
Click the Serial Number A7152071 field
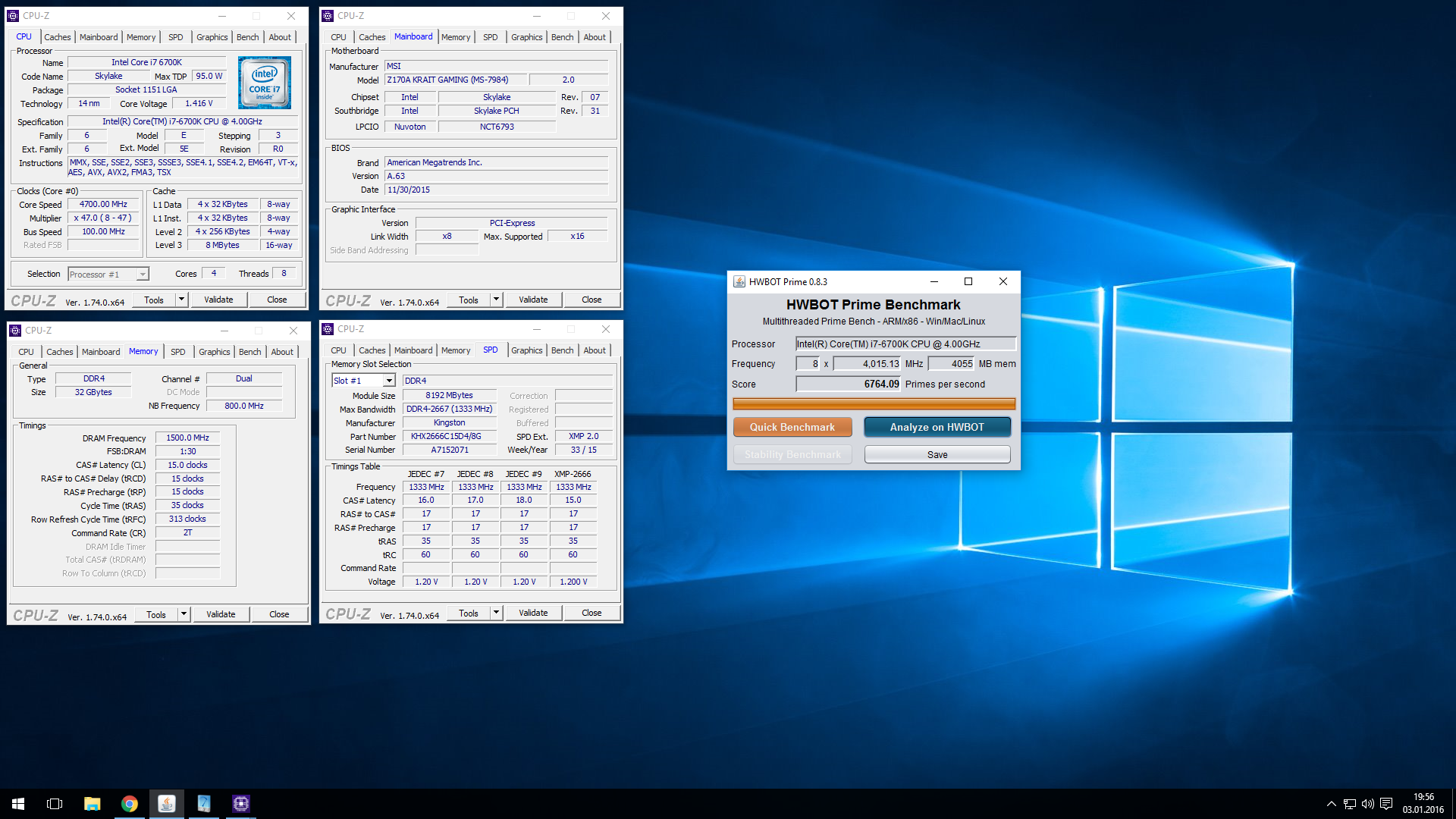pyautogui.click(x=450, y=450)
